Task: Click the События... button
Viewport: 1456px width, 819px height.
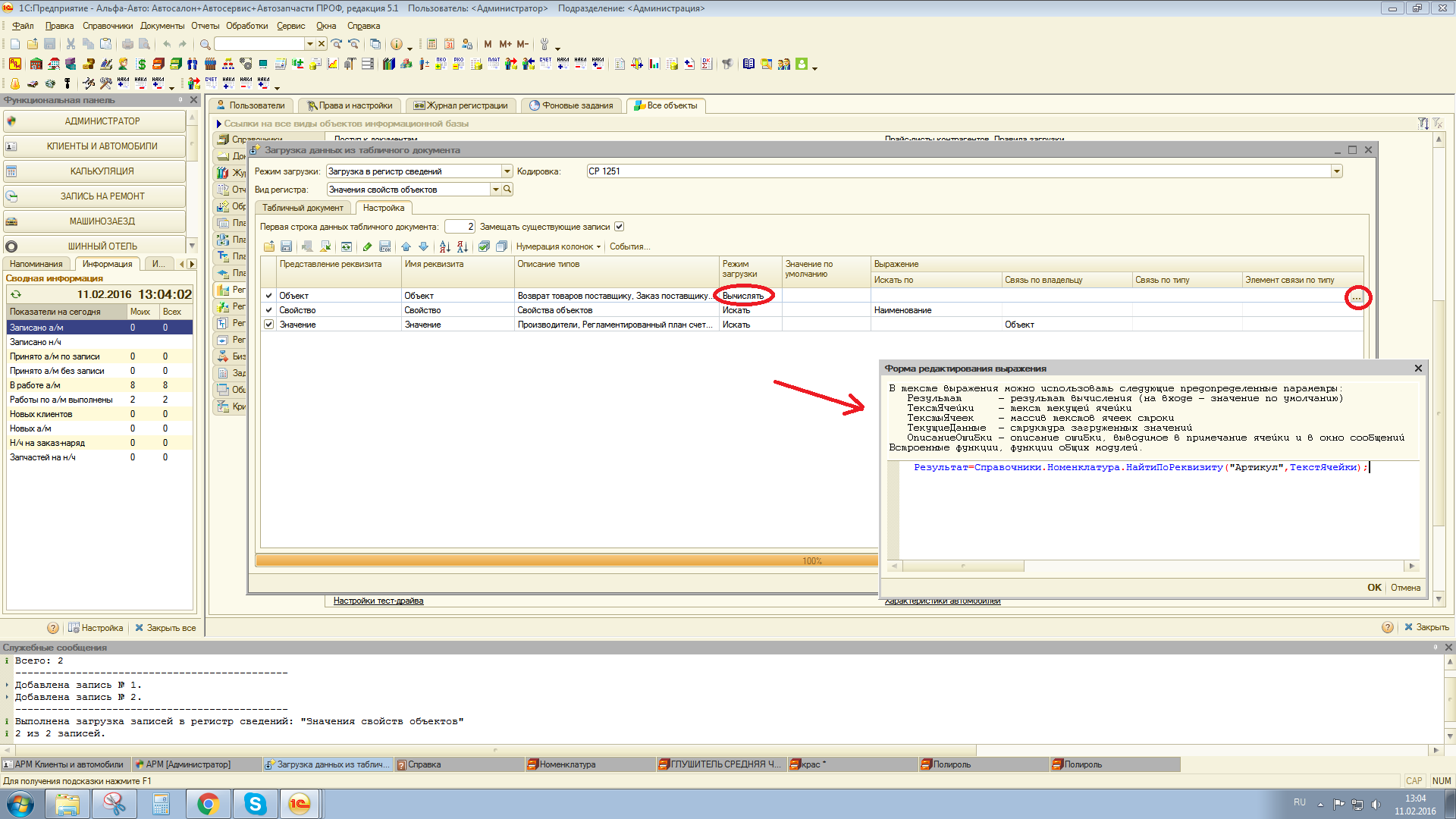Action: [629, 246]
